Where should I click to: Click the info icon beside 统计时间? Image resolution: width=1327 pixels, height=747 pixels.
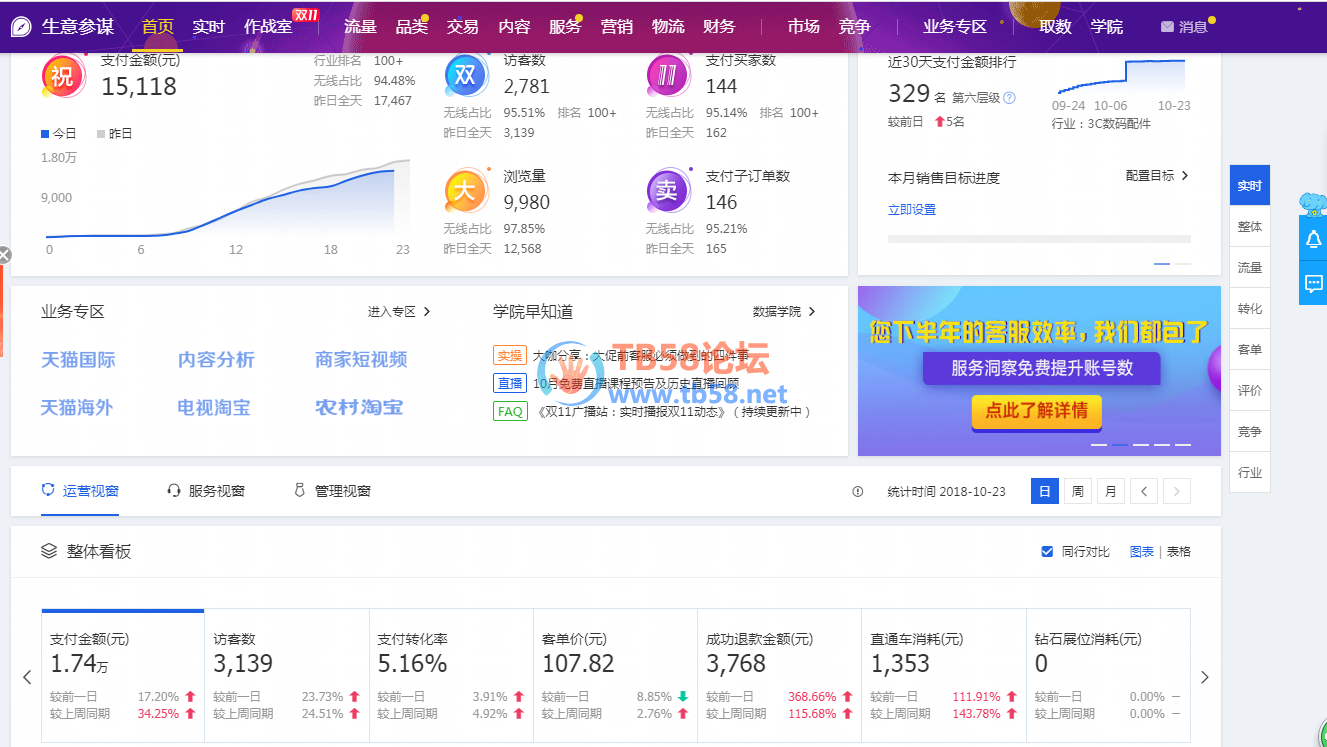[857, 491]
